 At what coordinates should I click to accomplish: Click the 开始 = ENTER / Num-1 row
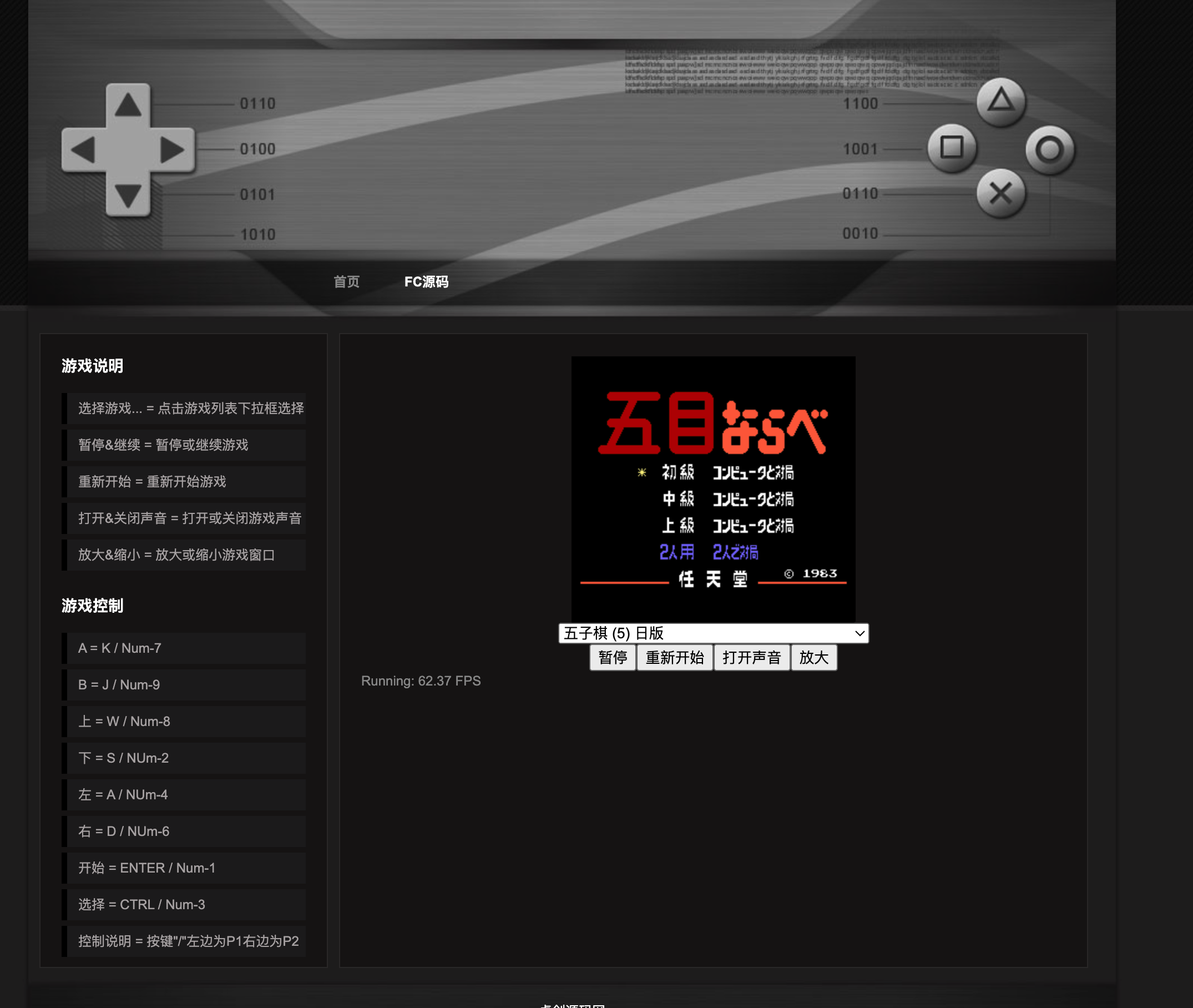point(184,868)
